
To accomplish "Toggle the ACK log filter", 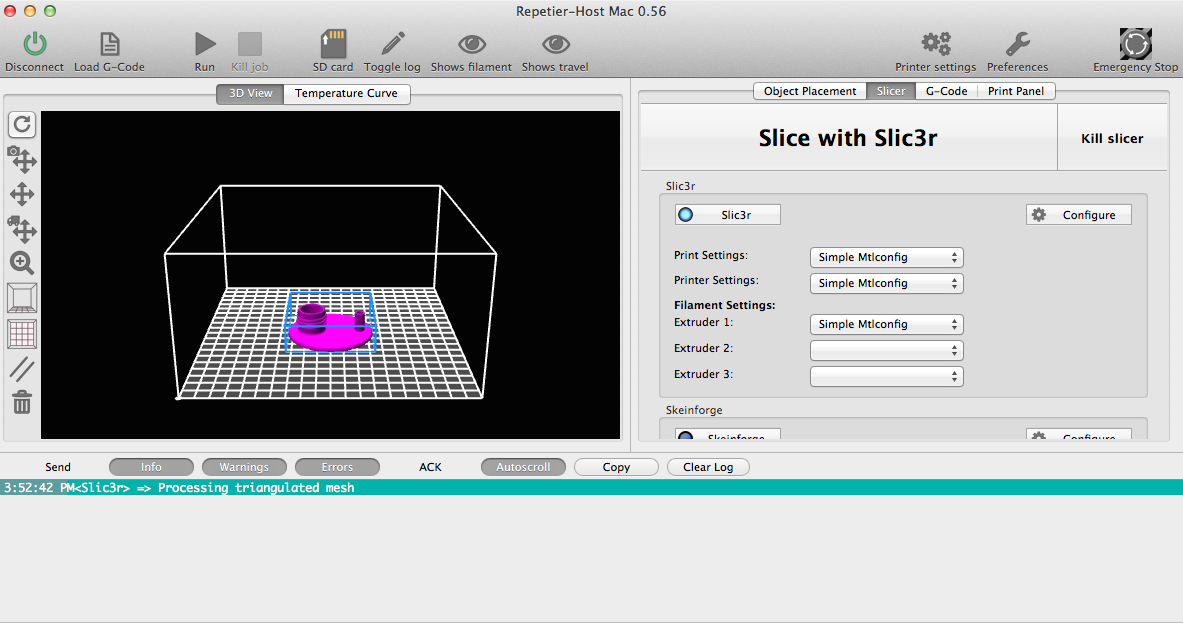I will point(430,468).
